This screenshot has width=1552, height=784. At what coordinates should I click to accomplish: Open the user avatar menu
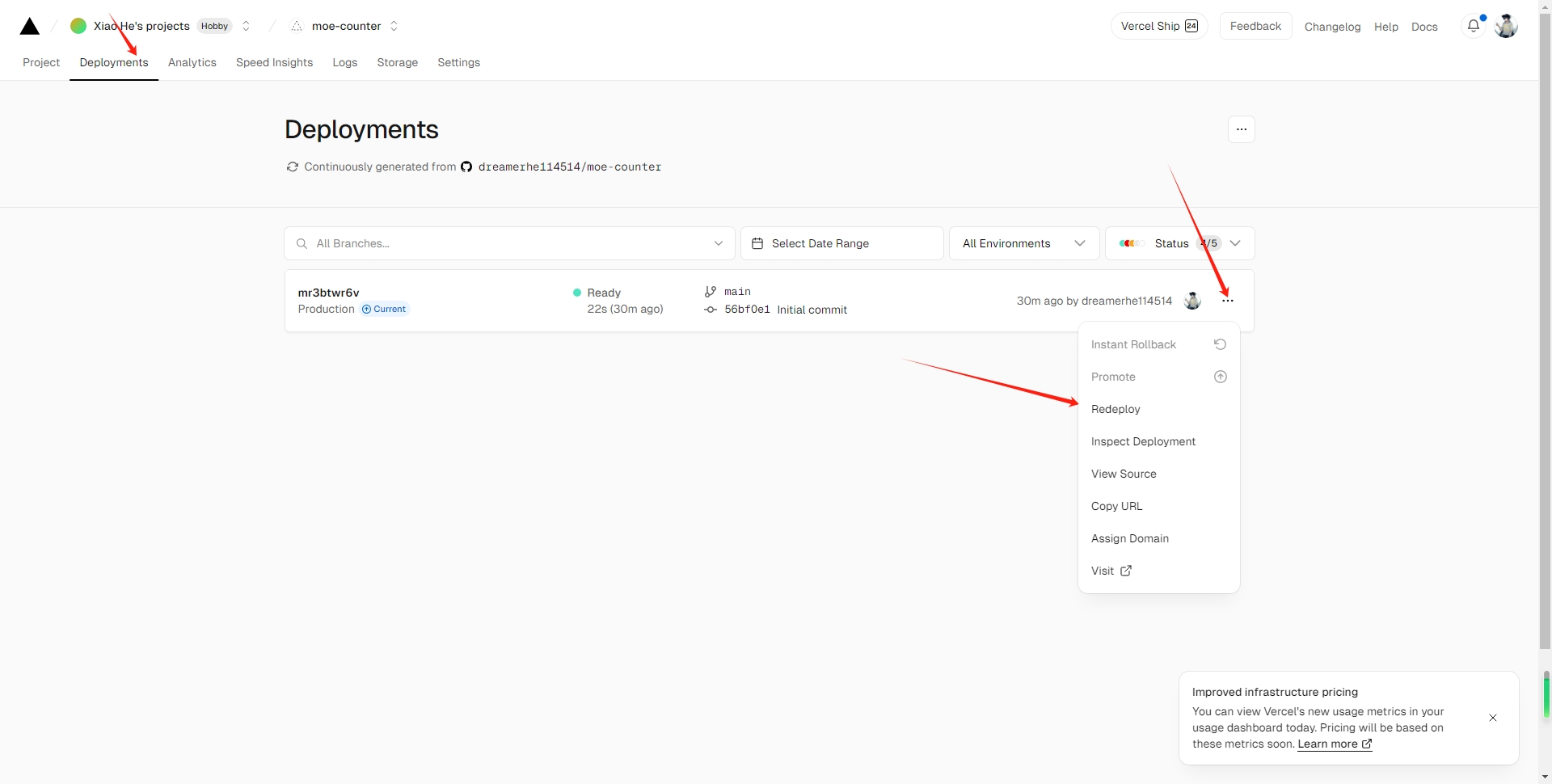(1506, 26)
